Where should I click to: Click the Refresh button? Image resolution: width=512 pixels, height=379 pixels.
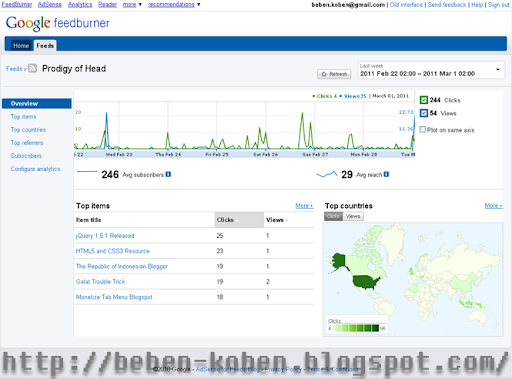click(x=334, y=74)
